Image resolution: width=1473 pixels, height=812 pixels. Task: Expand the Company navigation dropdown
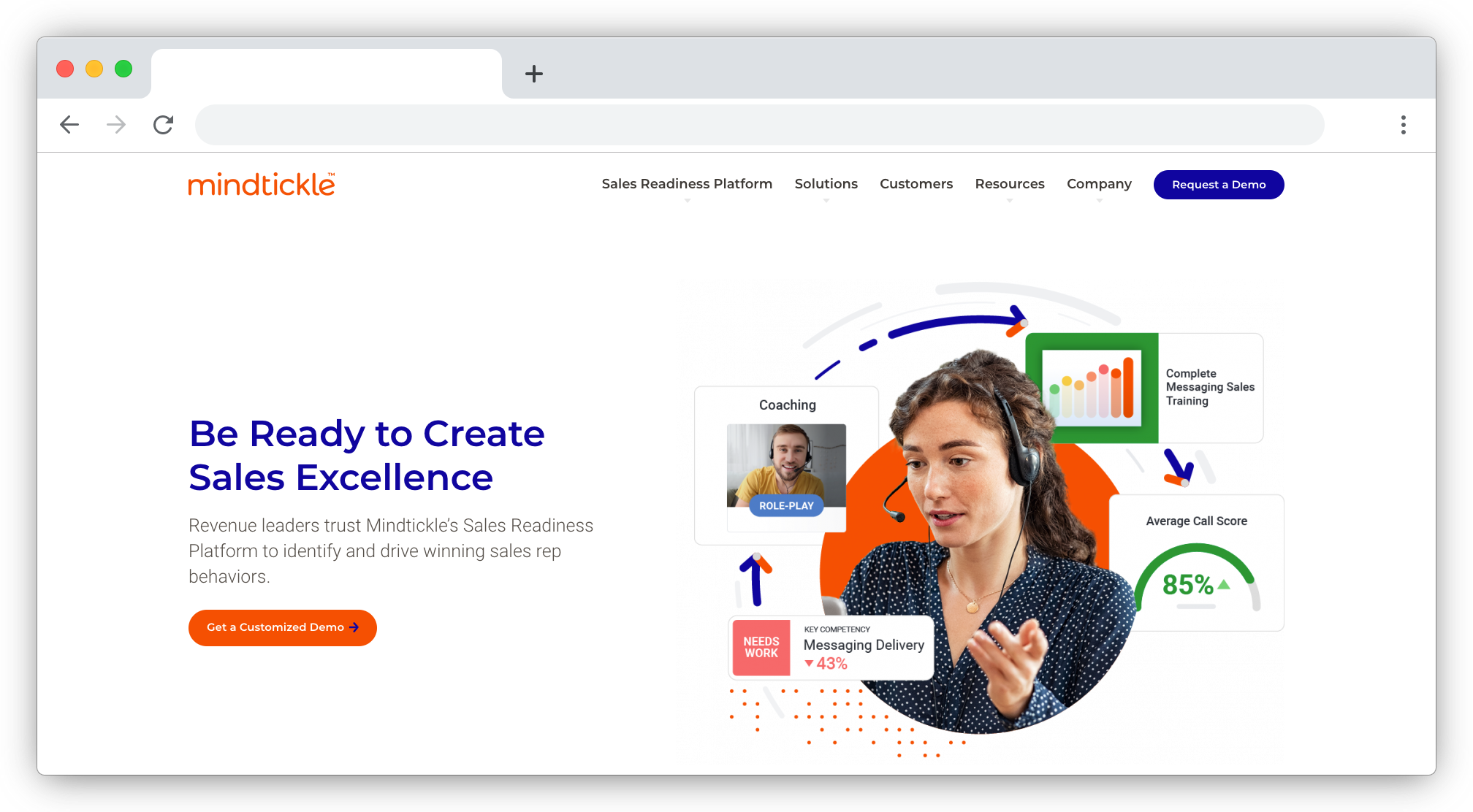point(1099,184)
